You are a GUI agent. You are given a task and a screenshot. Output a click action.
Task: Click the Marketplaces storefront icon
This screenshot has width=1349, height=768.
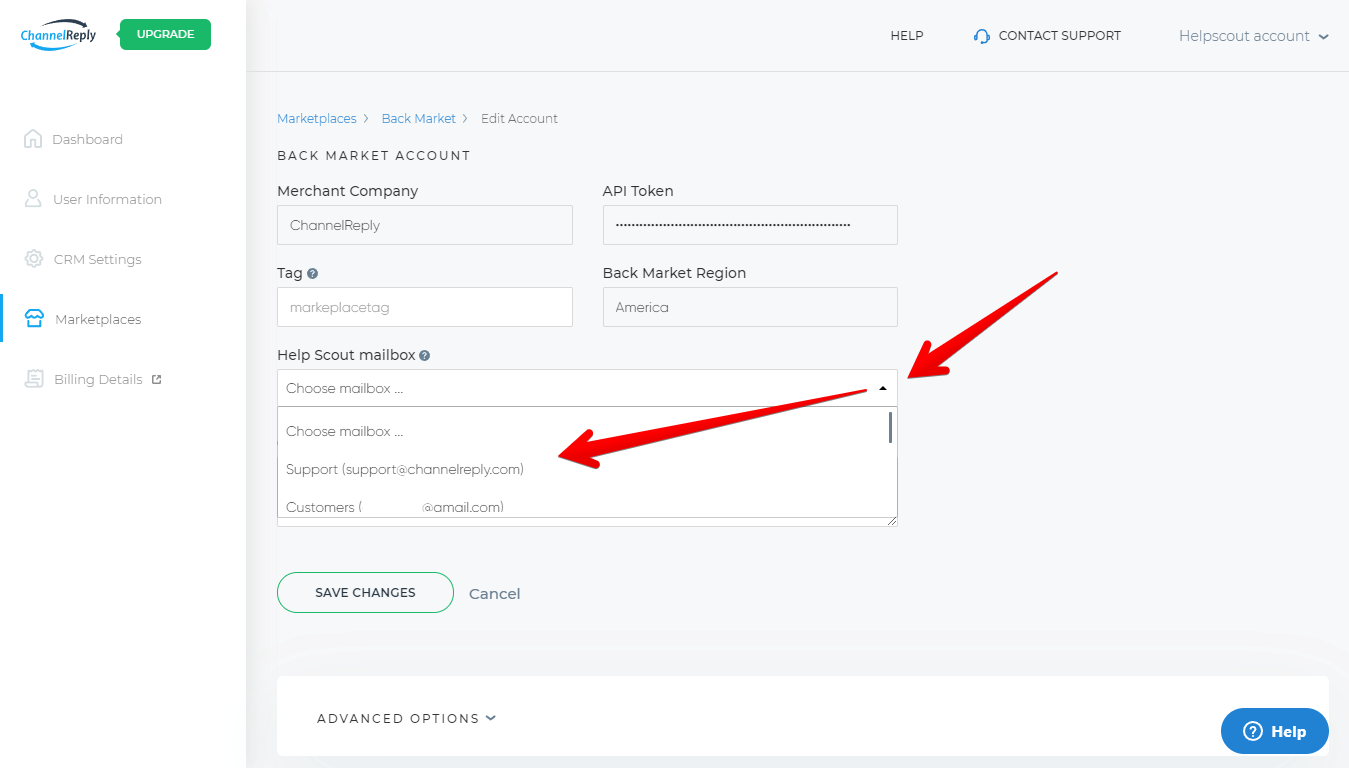point(34,319)
